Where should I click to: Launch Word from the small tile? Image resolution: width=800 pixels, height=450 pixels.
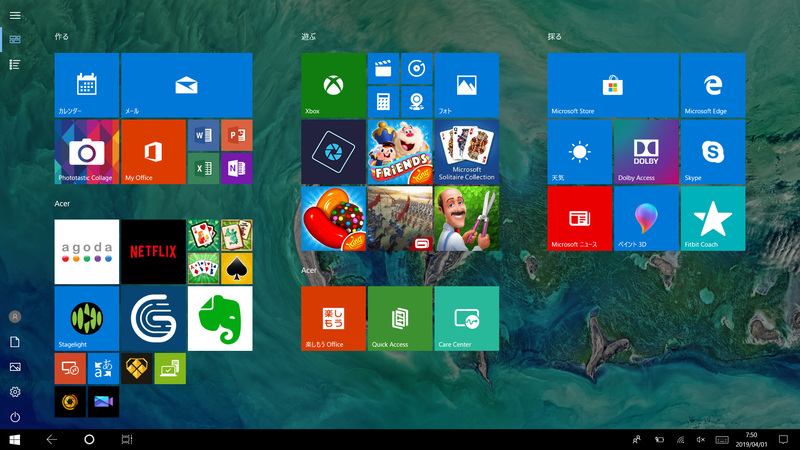pyautogui.click(x=204, y=135)
